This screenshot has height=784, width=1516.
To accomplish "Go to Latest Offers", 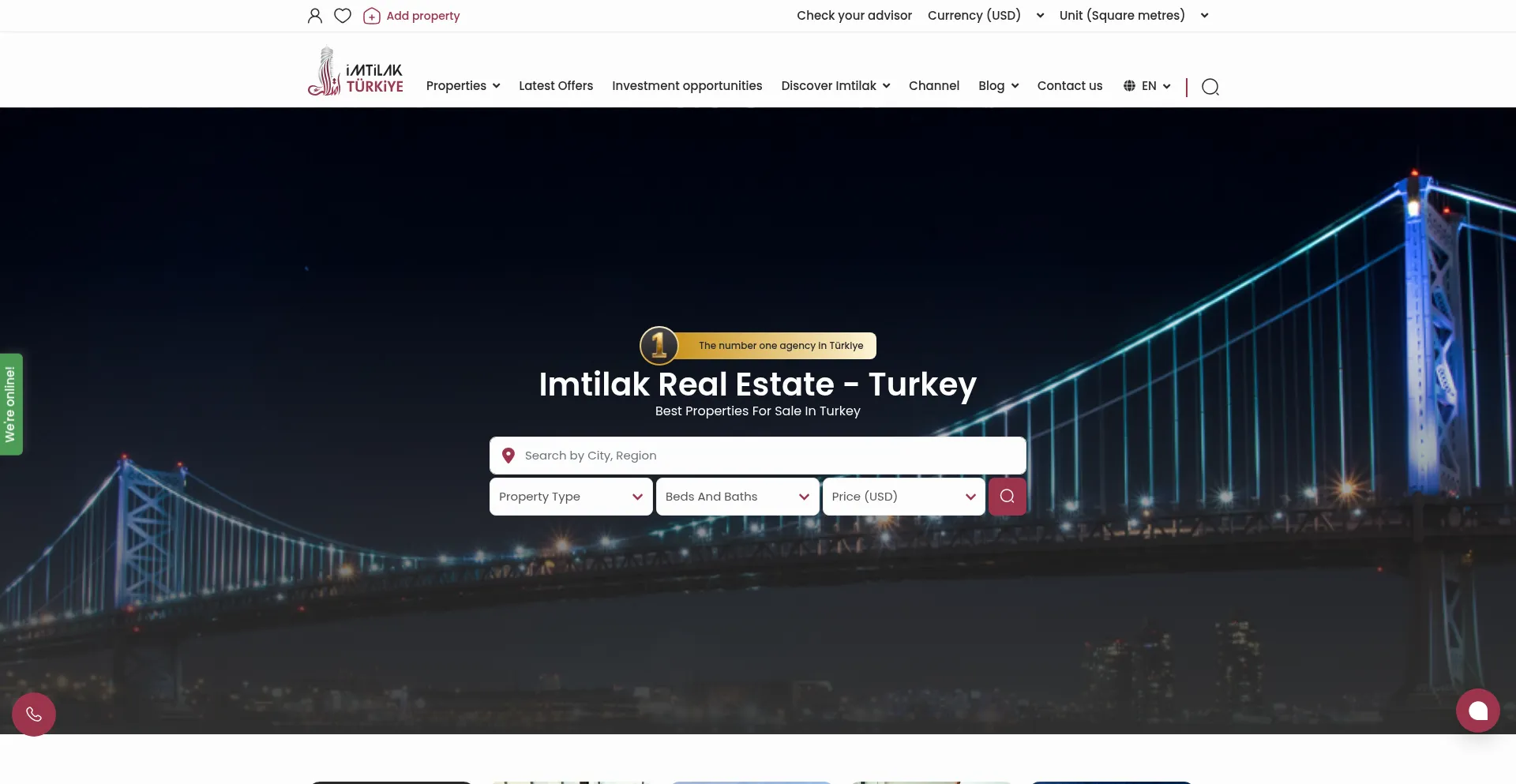I will click(556, 86).
